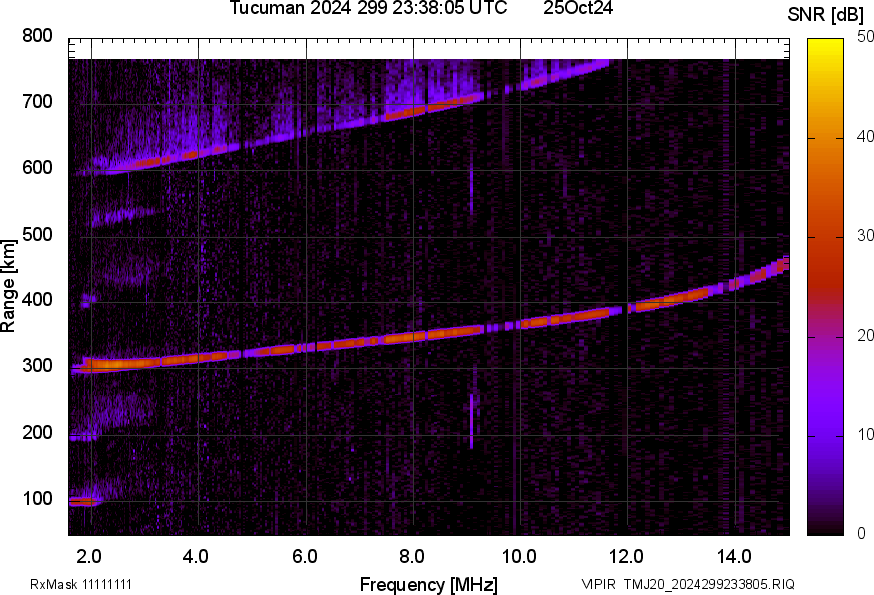Image resolution: width=874 pixels, height=595 pixels.
Task: Click the range tick label '700'
Action: pos(37,102)
